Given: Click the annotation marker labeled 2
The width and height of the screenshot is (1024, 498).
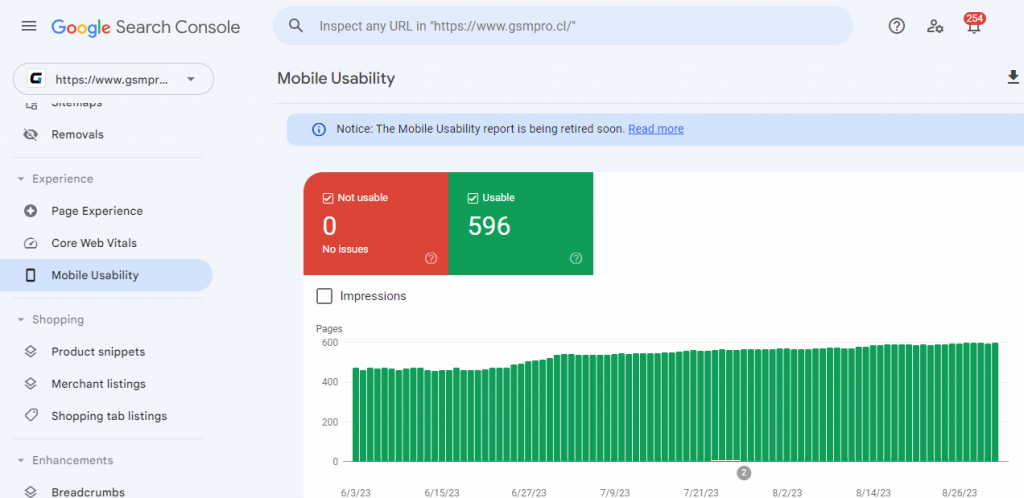Looking at the screenshot, I should point(743,473).
